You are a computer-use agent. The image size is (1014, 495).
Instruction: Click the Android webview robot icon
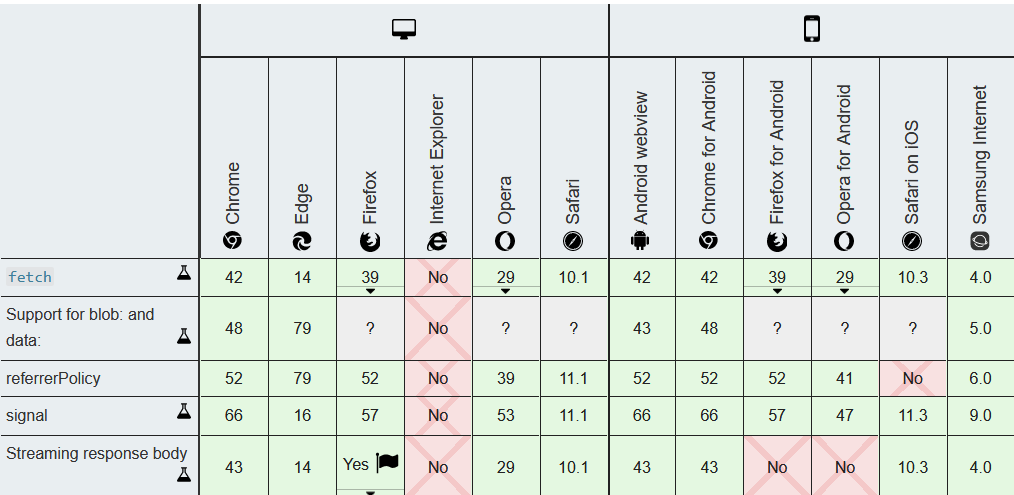click(640, 241)
